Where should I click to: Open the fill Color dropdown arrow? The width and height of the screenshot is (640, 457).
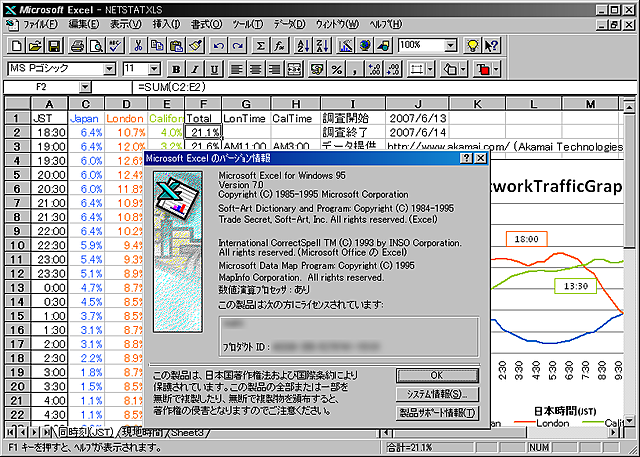coord(463,69)
